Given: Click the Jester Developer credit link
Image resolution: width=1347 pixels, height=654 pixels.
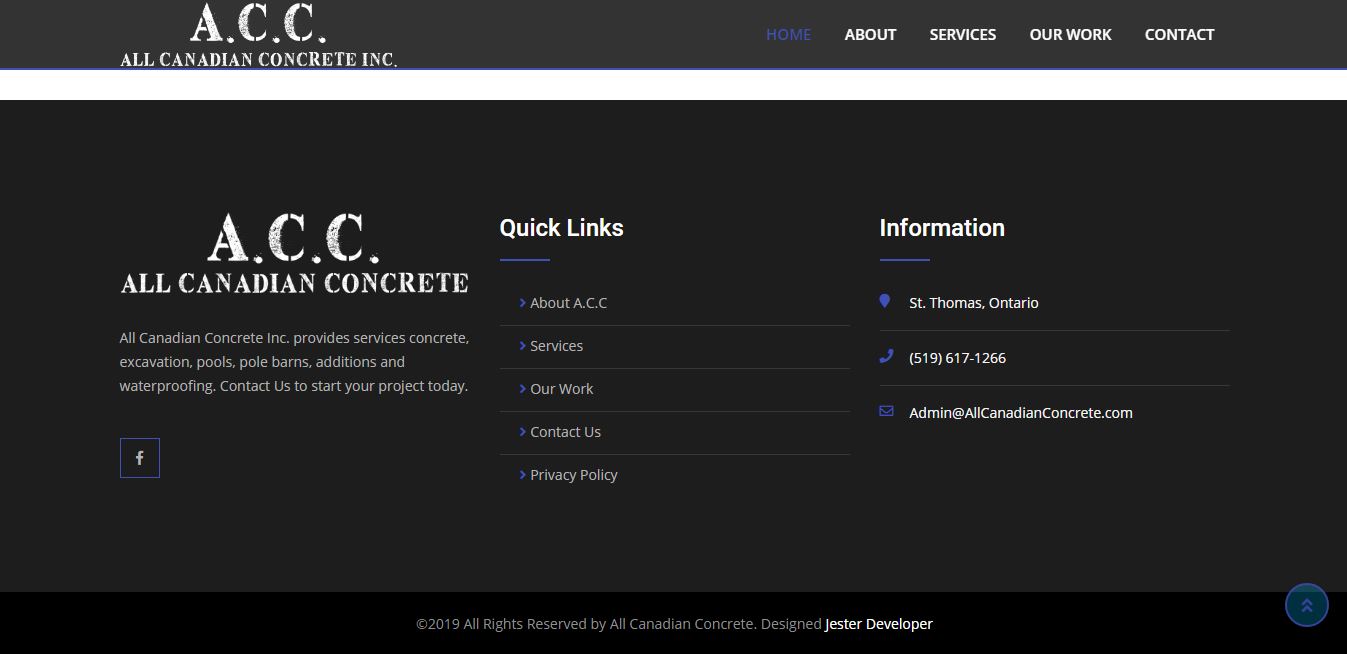Looking at the screenshot, I should tap(879, 624).
